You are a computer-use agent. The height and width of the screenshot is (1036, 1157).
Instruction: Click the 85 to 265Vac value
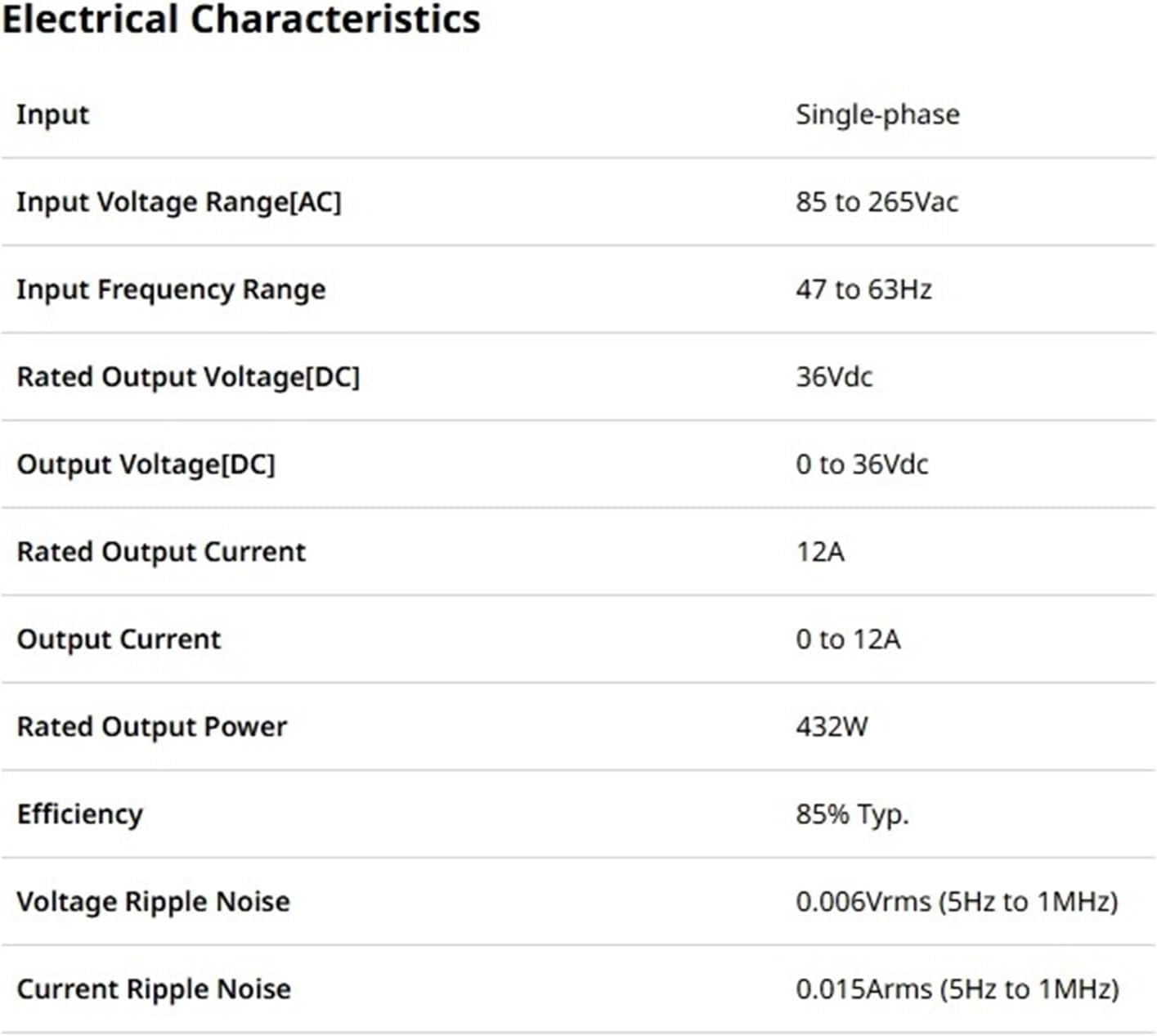point(877,202)
